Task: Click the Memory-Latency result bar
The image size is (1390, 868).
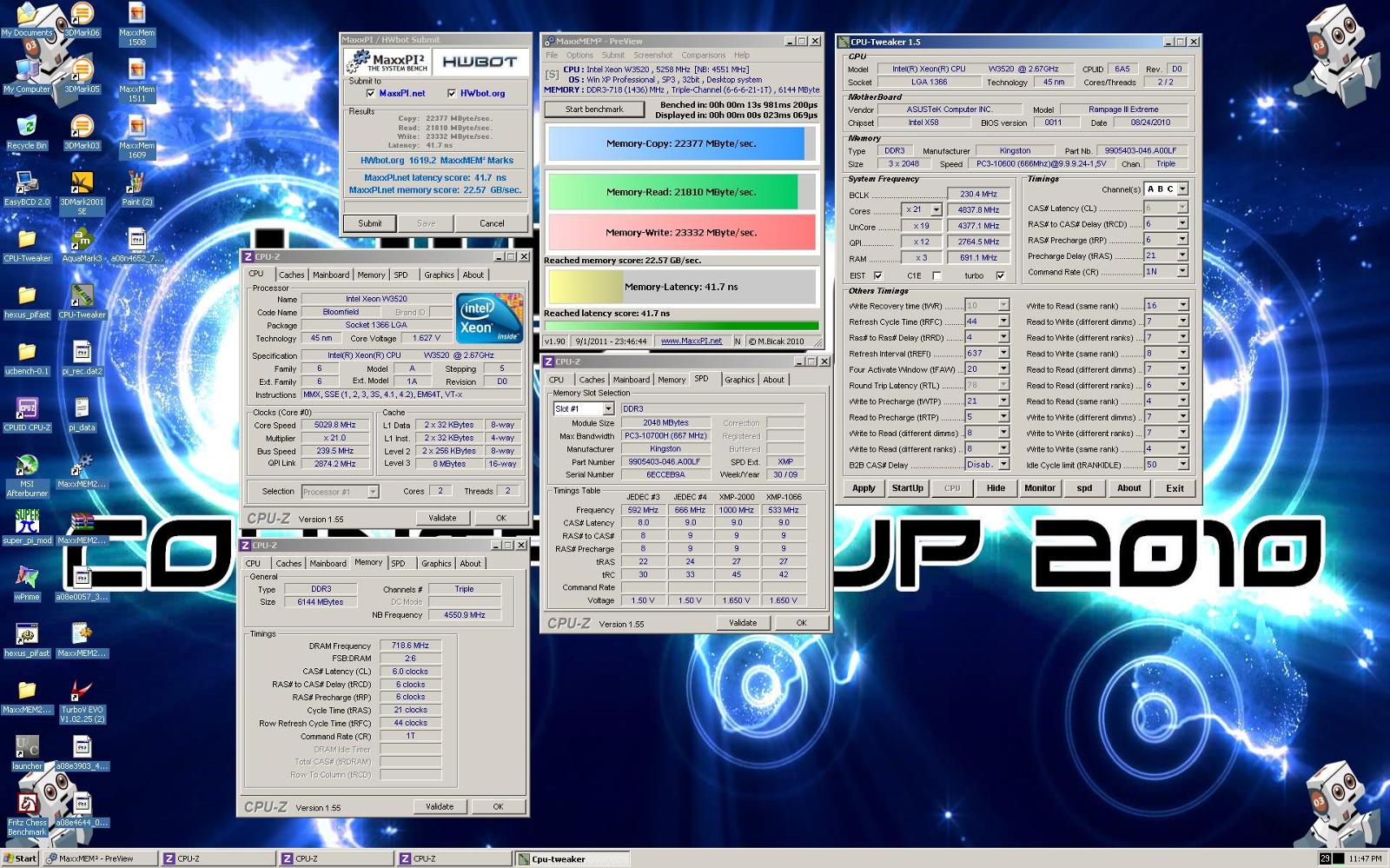Action: click(681, 287)
